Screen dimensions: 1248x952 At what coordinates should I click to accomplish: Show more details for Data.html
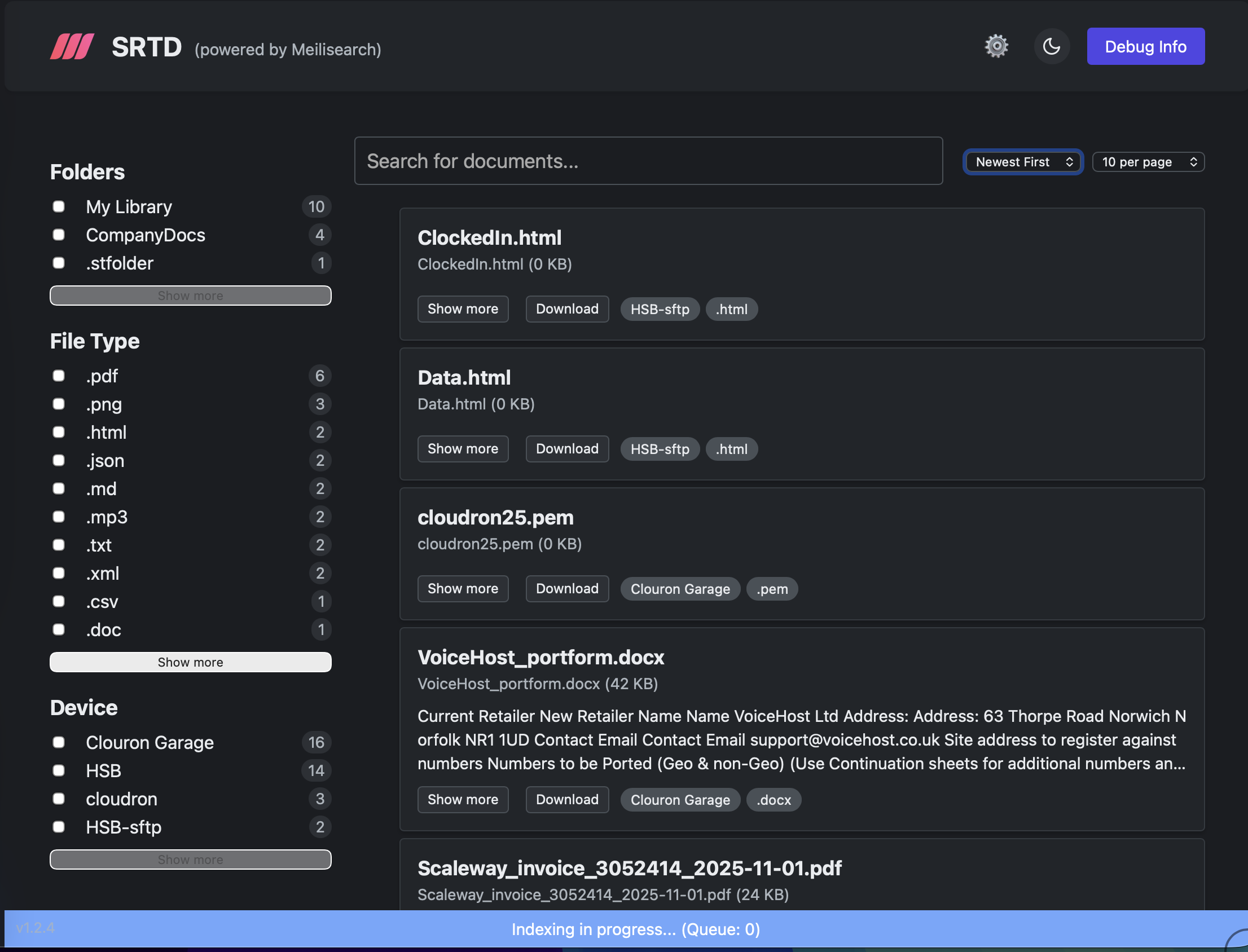463,448
